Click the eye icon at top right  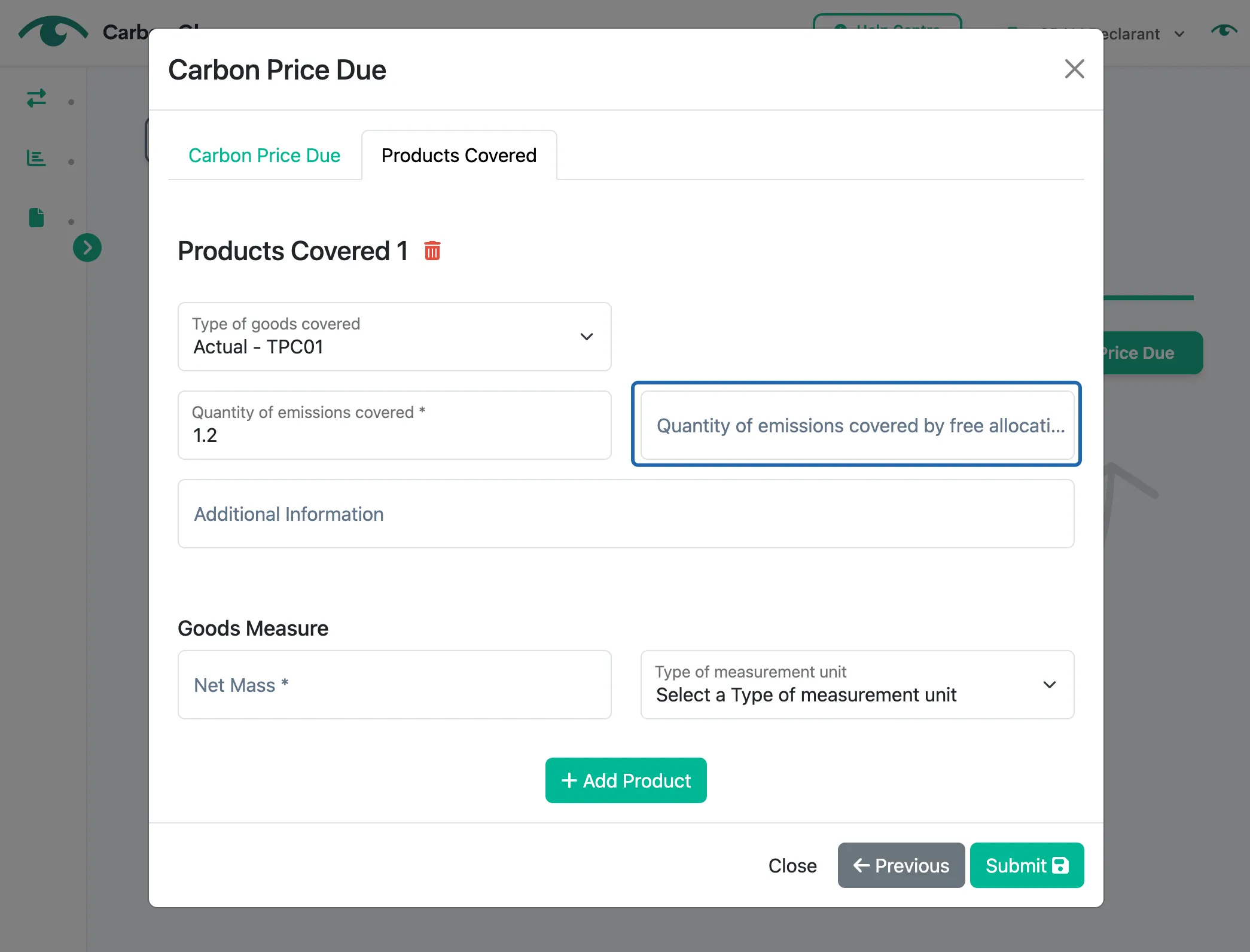click(x=1224, y=30)
